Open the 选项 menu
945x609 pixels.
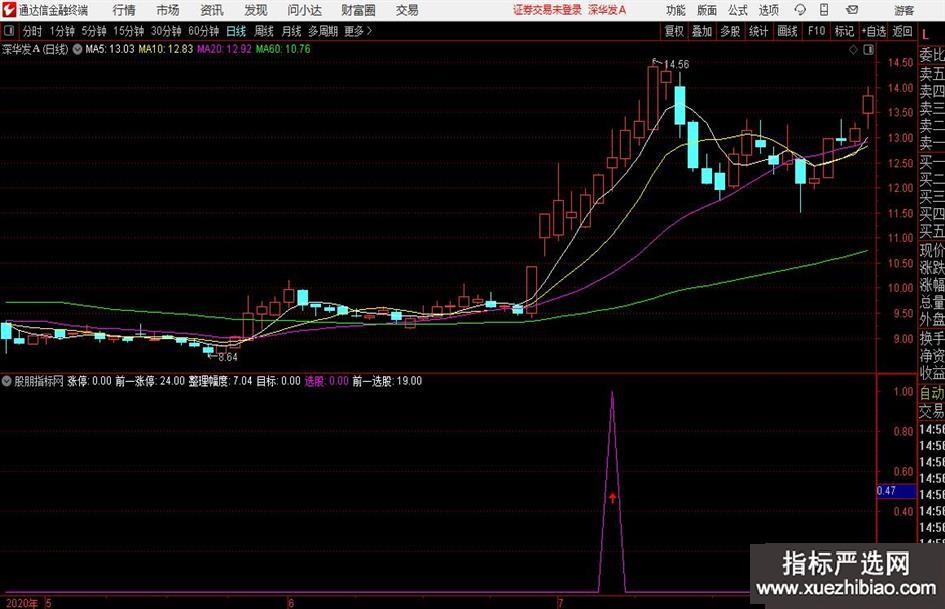tap(768, 10)
